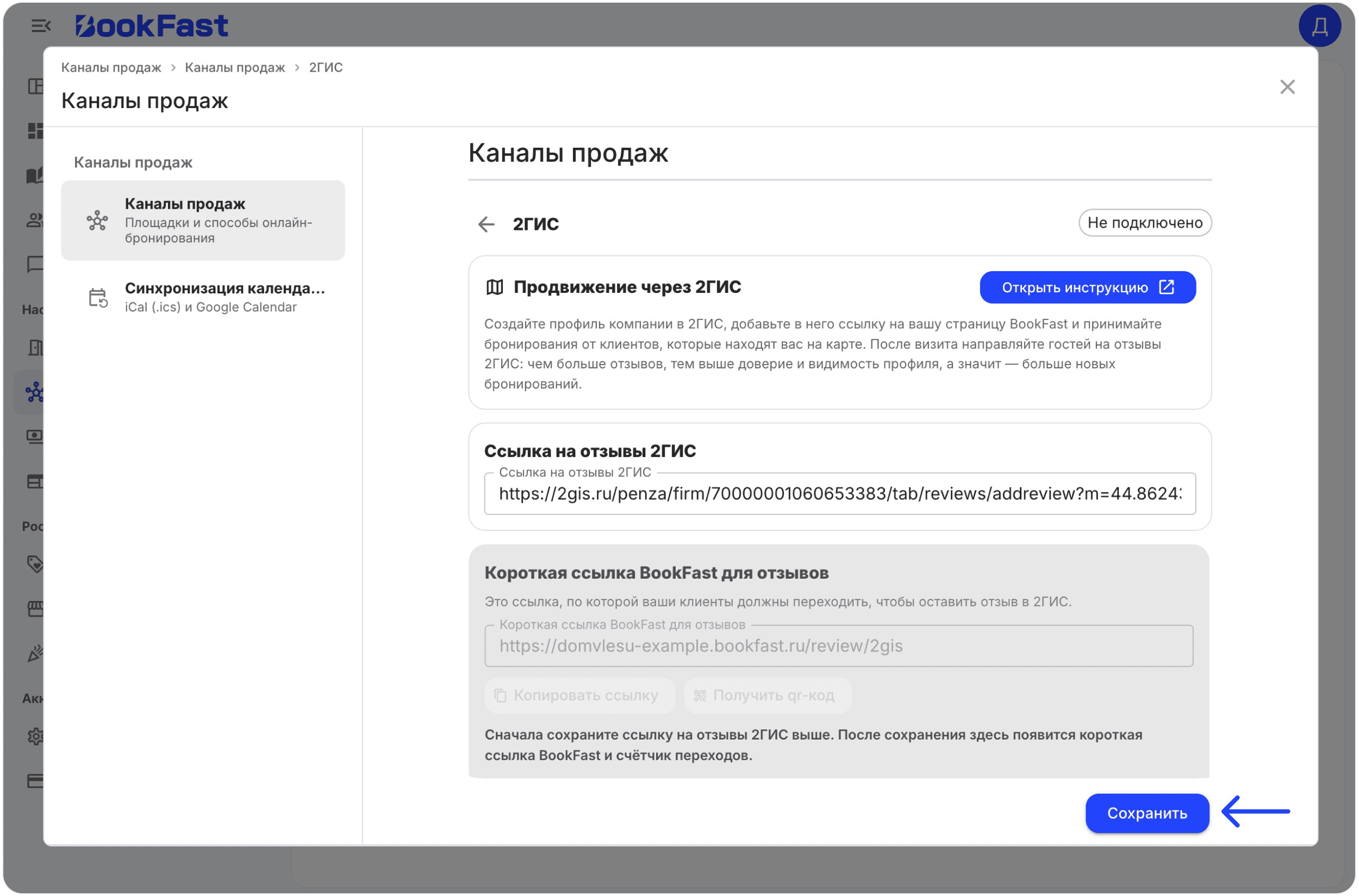1359x896 pixels.
Task: Open the clients people sidebar icon
Action: (35, 220)
